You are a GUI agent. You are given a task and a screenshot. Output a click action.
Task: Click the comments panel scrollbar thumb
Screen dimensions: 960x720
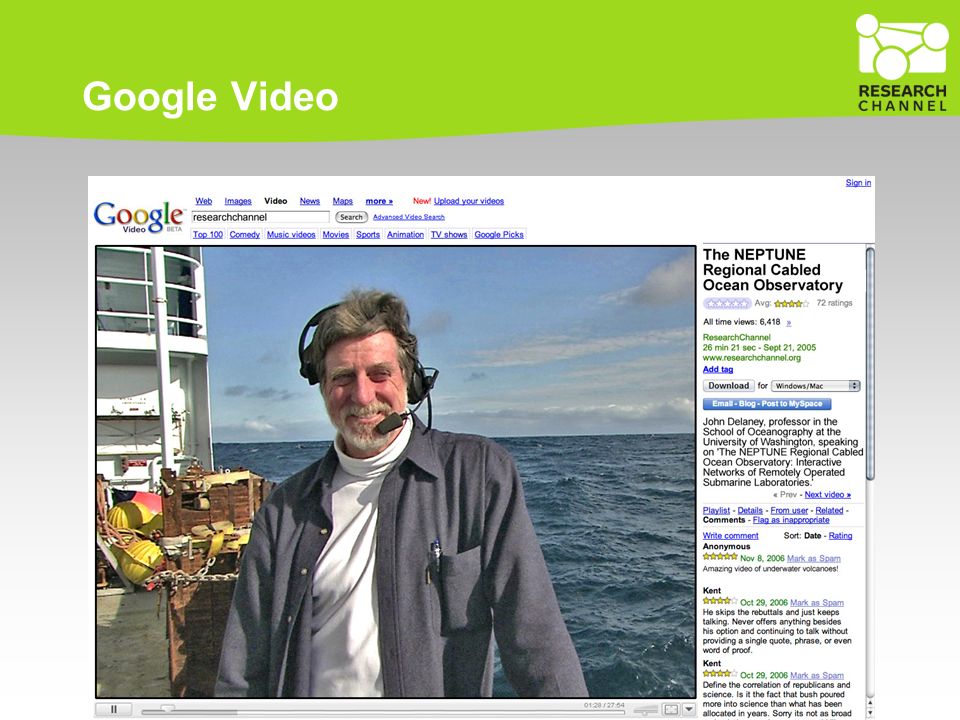tap(870, 364)
